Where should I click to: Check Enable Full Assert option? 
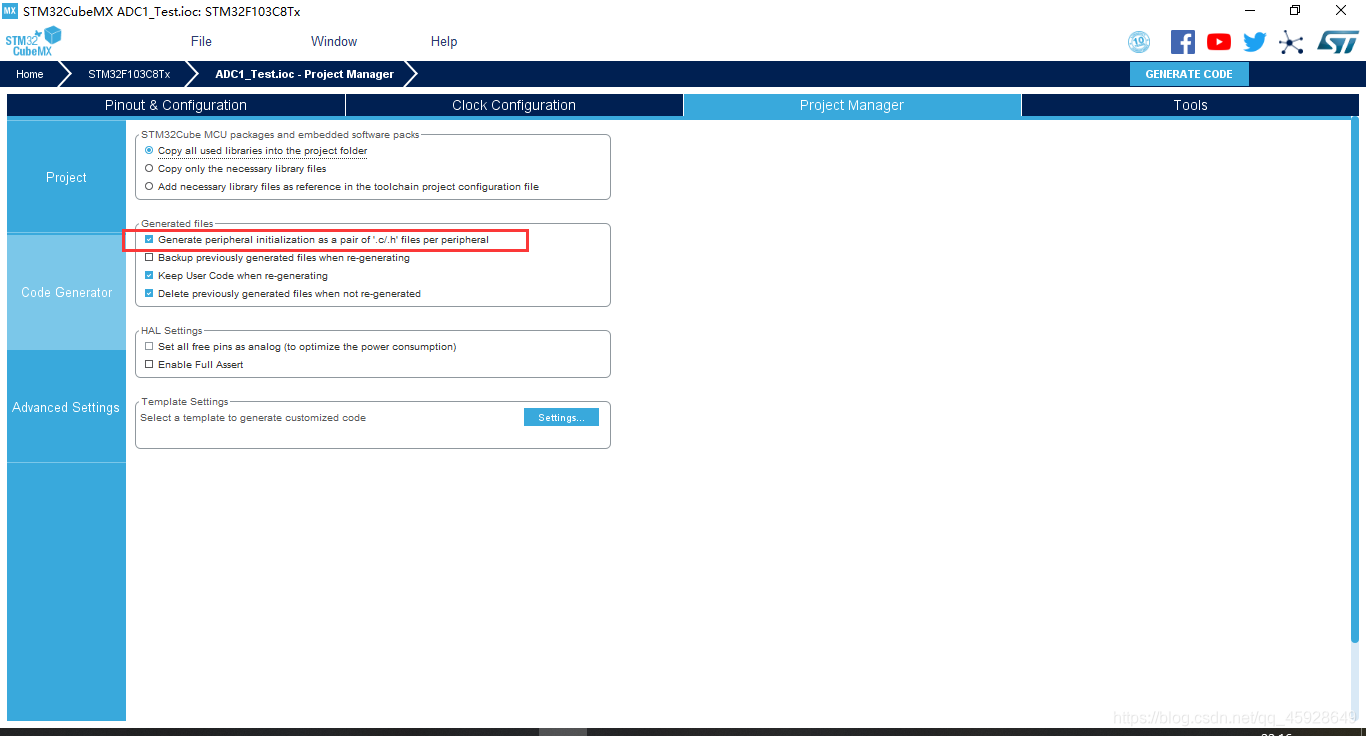pos(149,365)
